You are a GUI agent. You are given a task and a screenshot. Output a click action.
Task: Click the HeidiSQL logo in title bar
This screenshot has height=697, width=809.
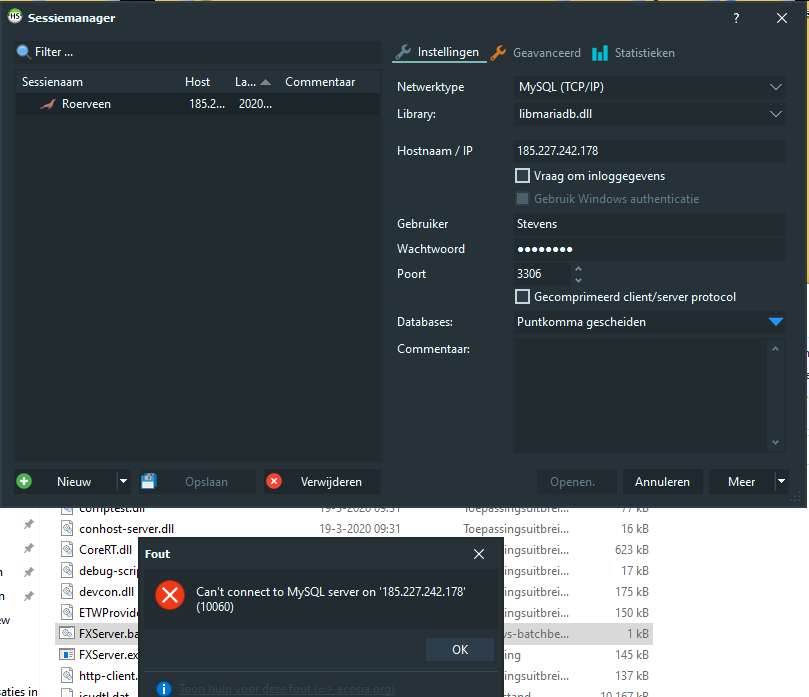point(15,17)
